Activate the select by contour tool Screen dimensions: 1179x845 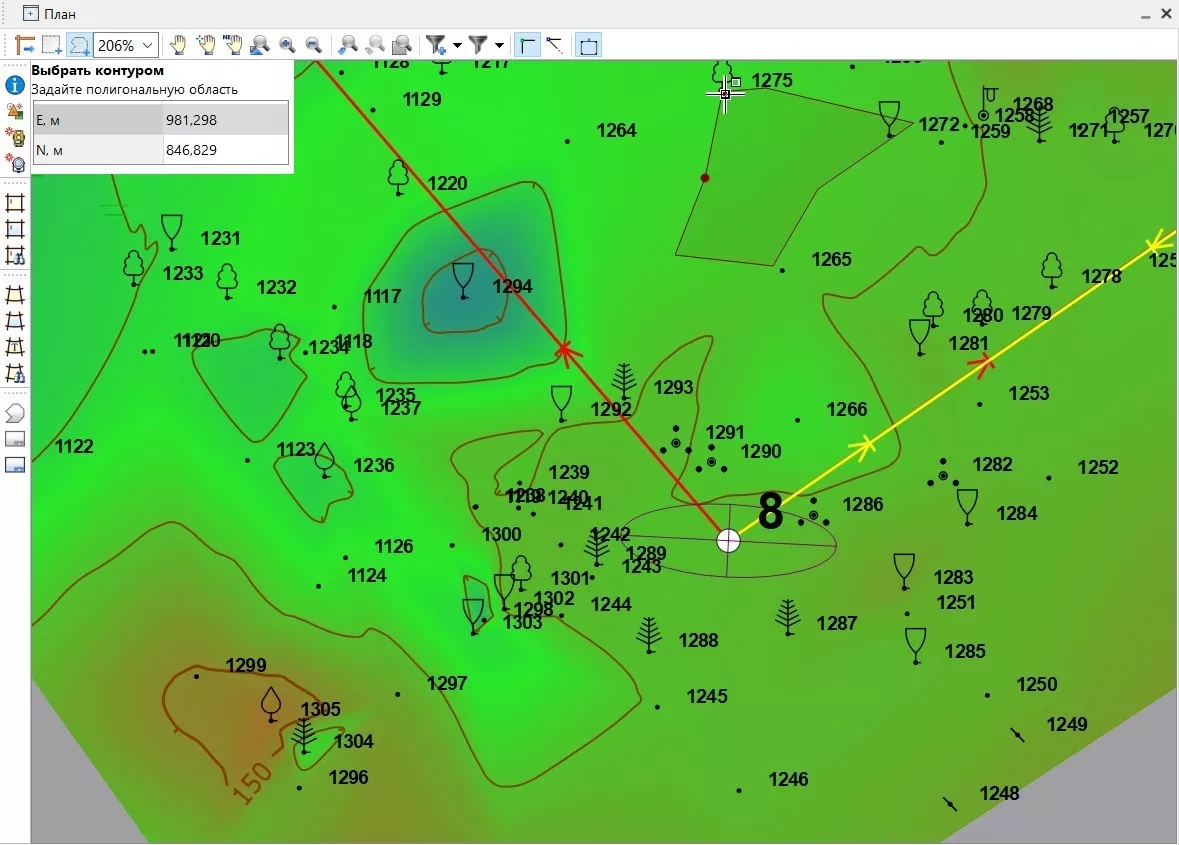pos(79,45)
